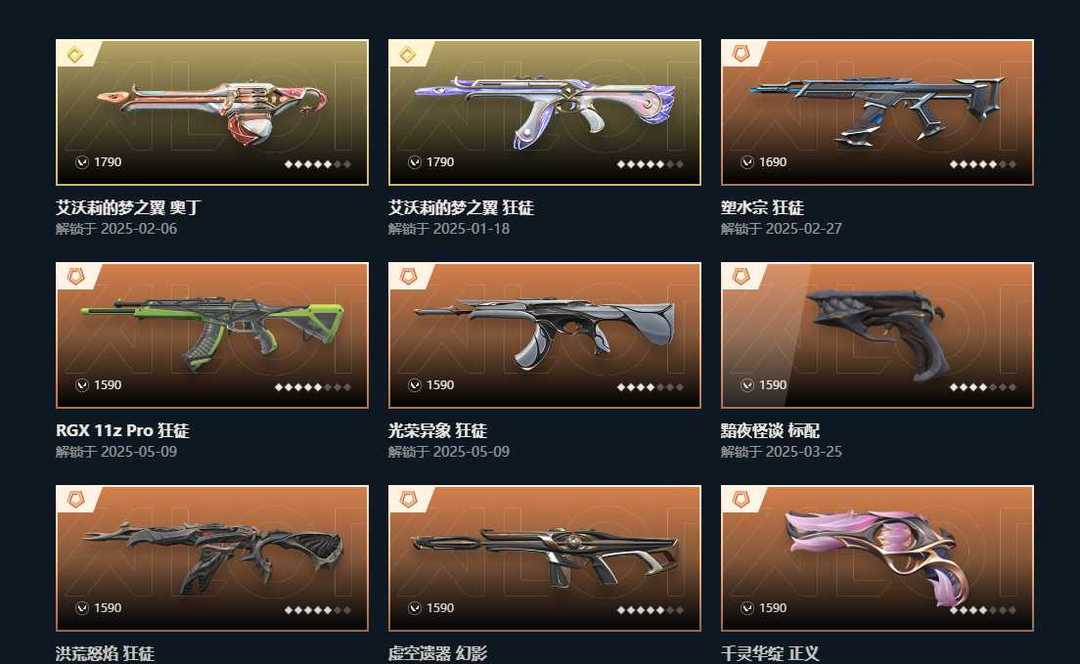Image resolution: width=1080 pixels, height=664 pixels.
Task: Open the 塑水宗 狂徒 weapon skin image
Action: pyautogui.click(x=877, y=112)
